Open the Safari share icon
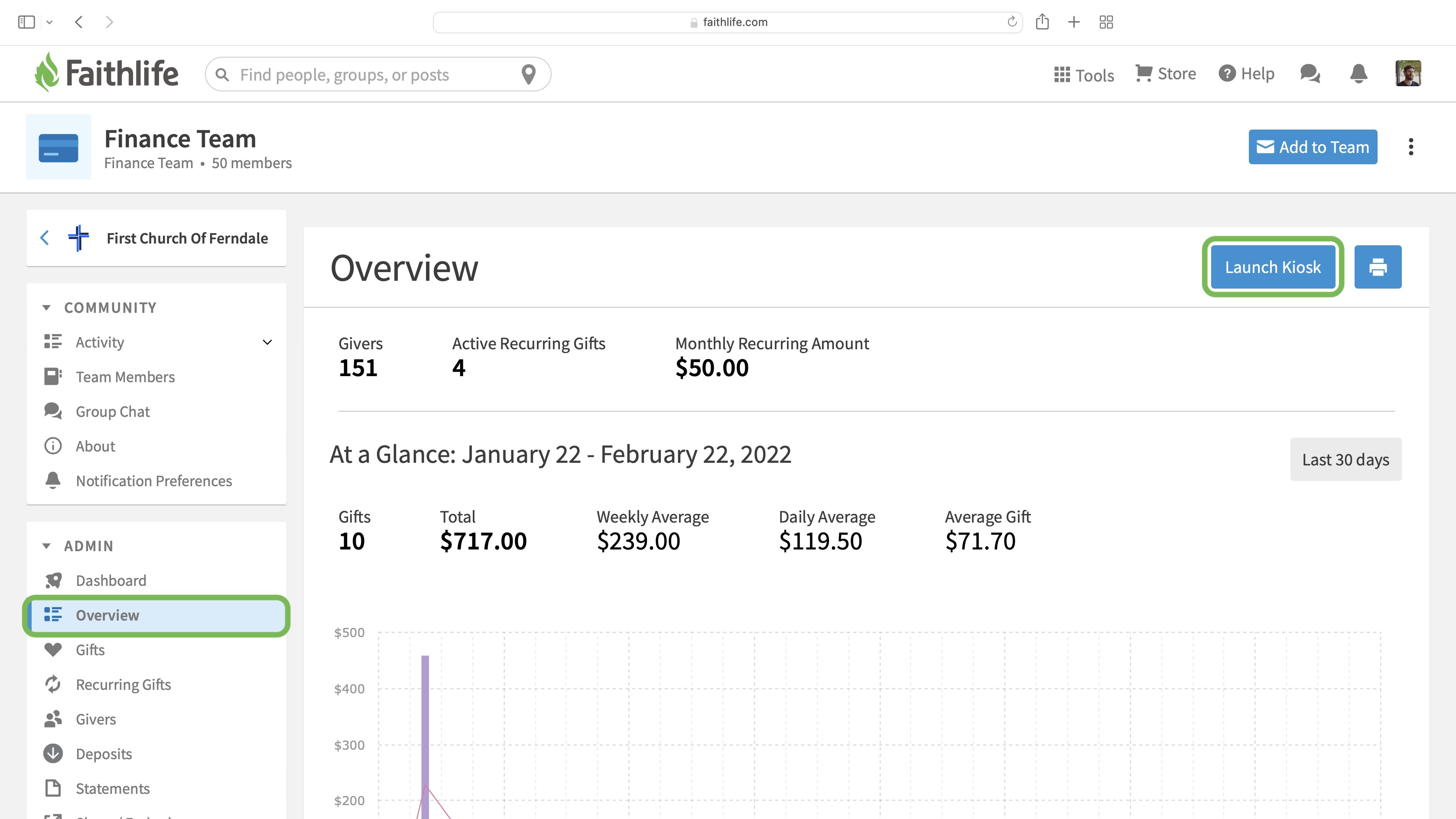Viewport: 1456px width, 819px height. click(1042, 22)
